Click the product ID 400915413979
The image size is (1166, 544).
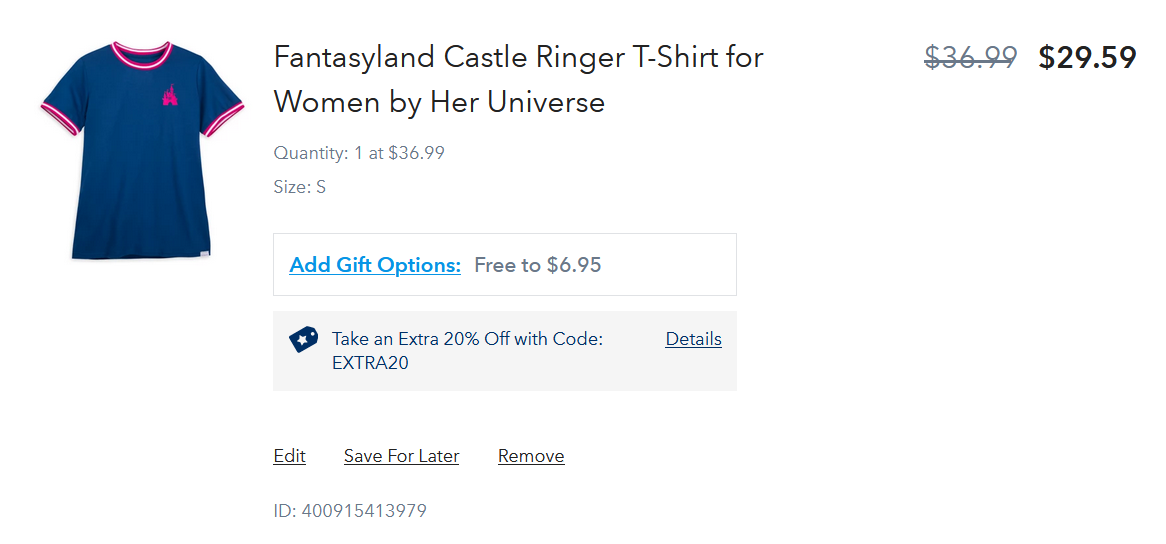[x=350, y=511]
